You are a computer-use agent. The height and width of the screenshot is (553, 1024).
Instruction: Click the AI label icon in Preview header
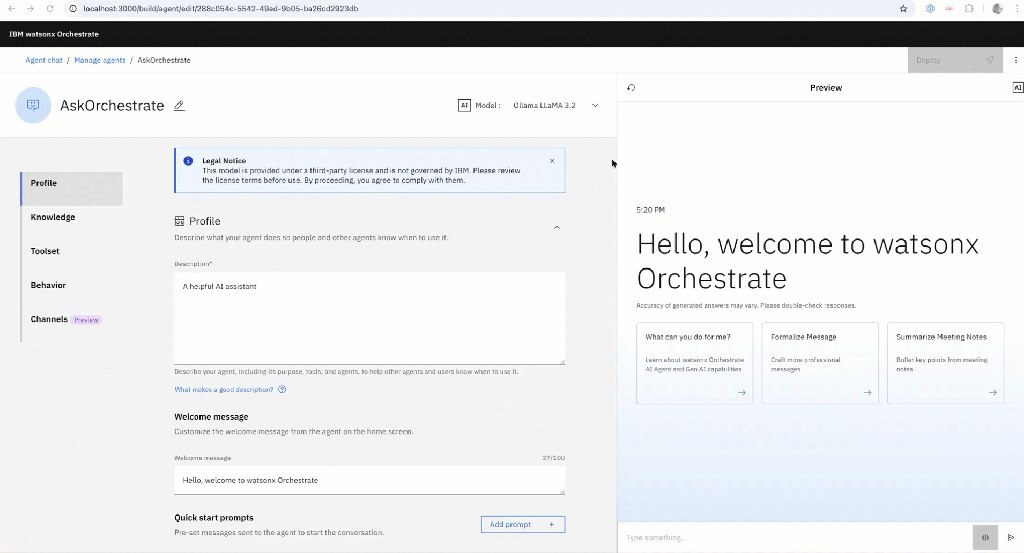1017,88
